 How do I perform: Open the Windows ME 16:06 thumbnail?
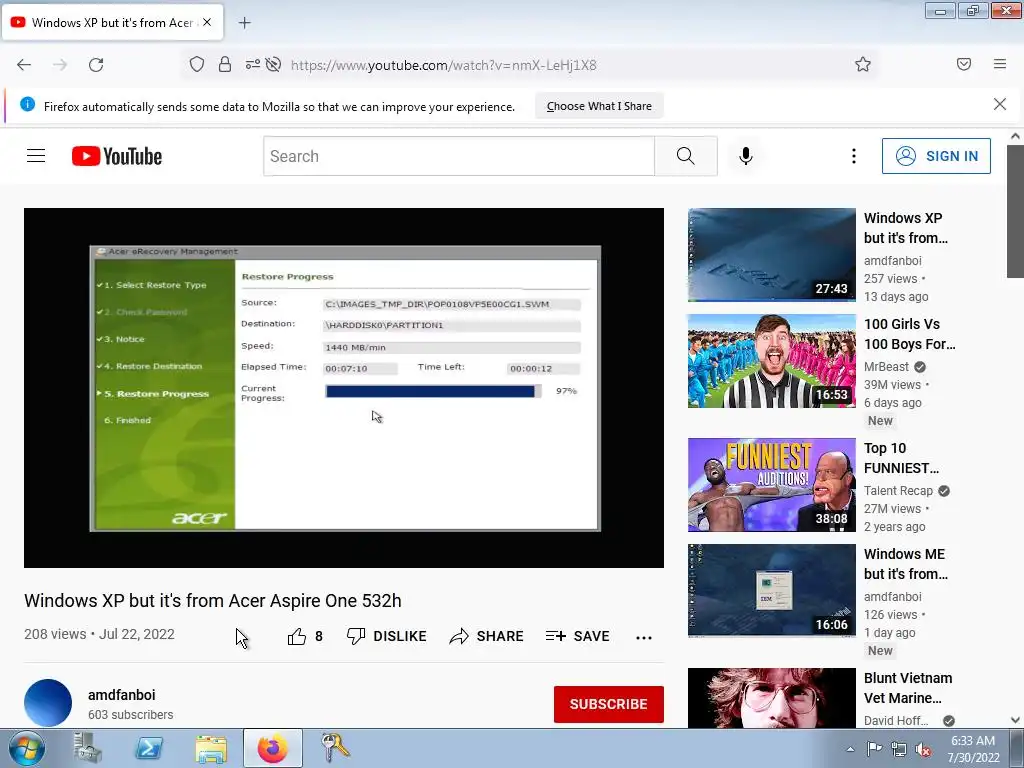click(771, 590)
